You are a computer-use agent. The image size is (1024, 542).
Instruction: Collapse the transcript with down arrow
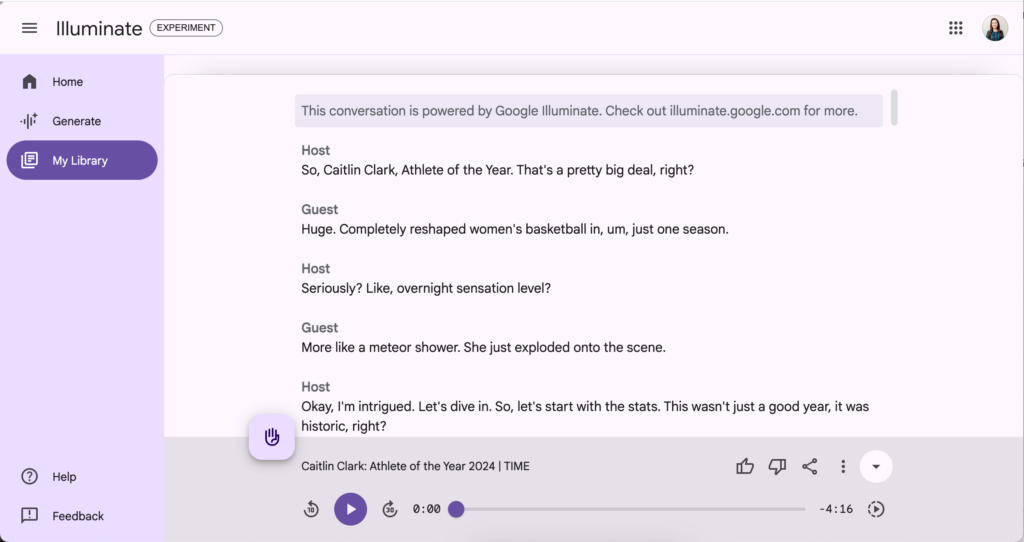(876, 466)
